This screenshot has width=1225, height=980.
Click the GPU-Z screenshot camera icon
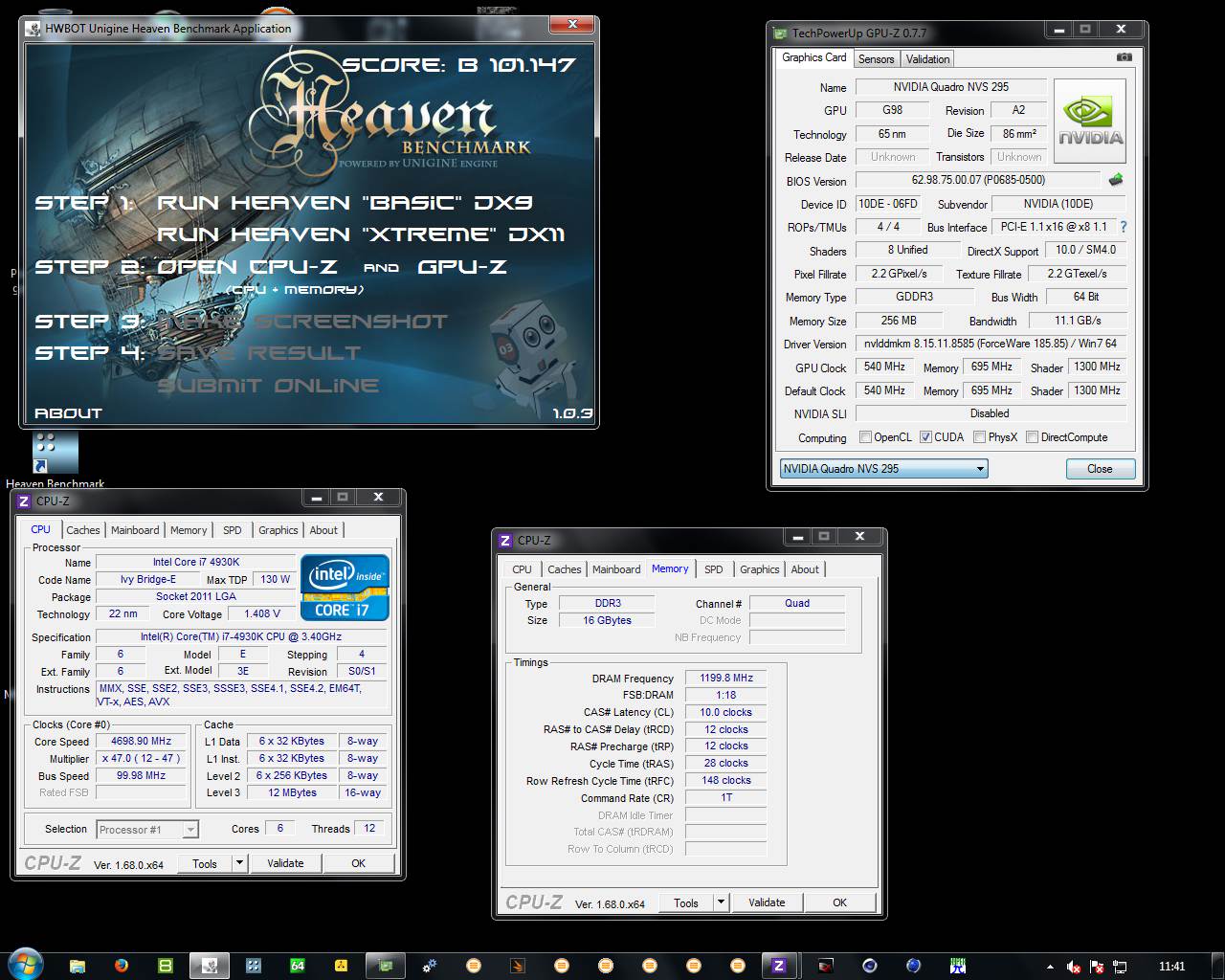(1125, 57)
